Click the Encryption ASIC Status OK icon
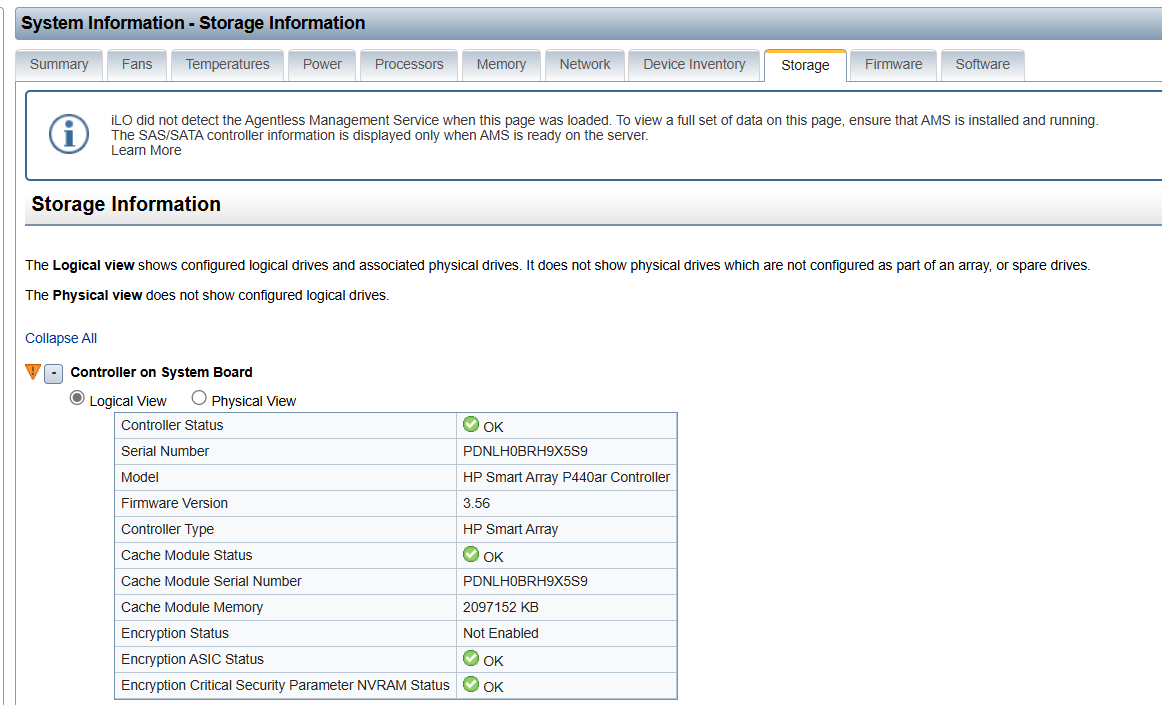Viewport: 1162px width, 705px height. (471, 659)
